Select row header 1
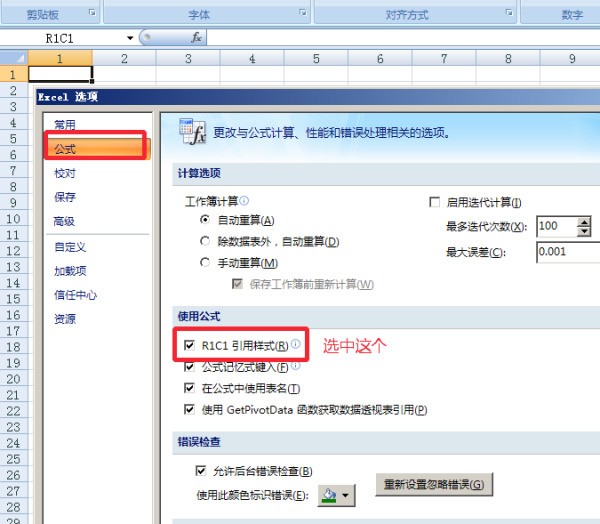The width and height of the screenshot is (600, 524). [x=14, y=74]
